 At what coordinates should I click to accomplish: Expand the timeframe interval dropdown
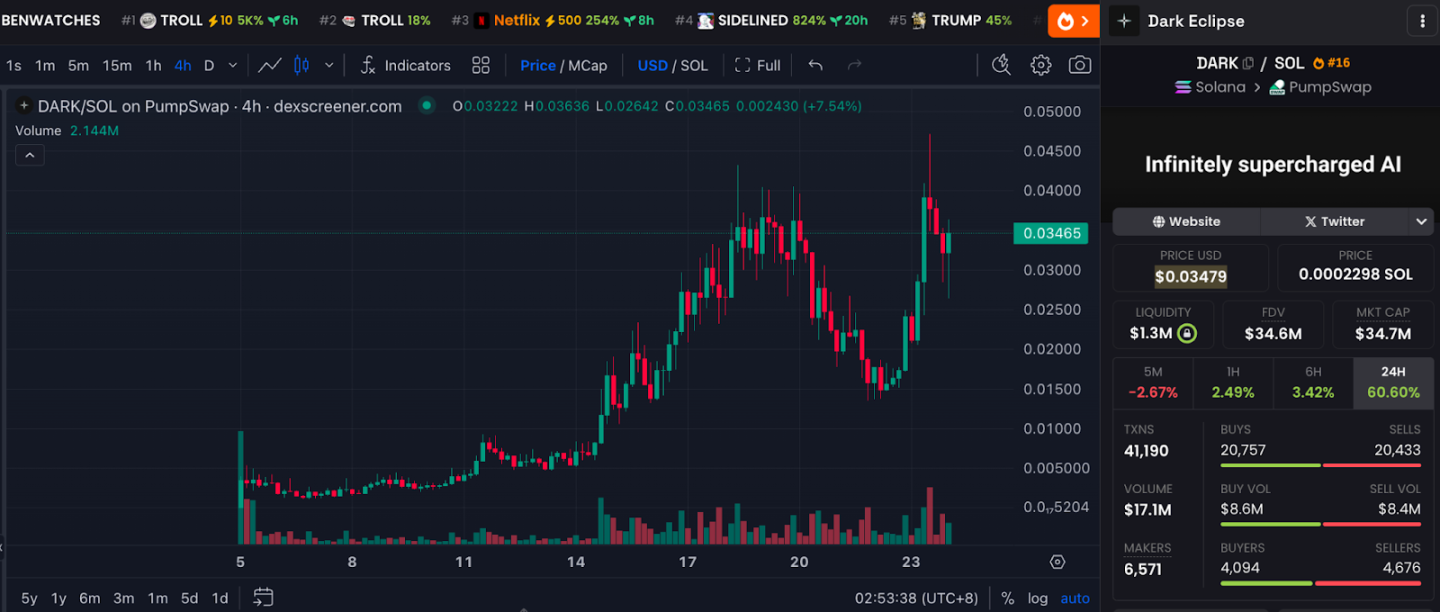233,65
